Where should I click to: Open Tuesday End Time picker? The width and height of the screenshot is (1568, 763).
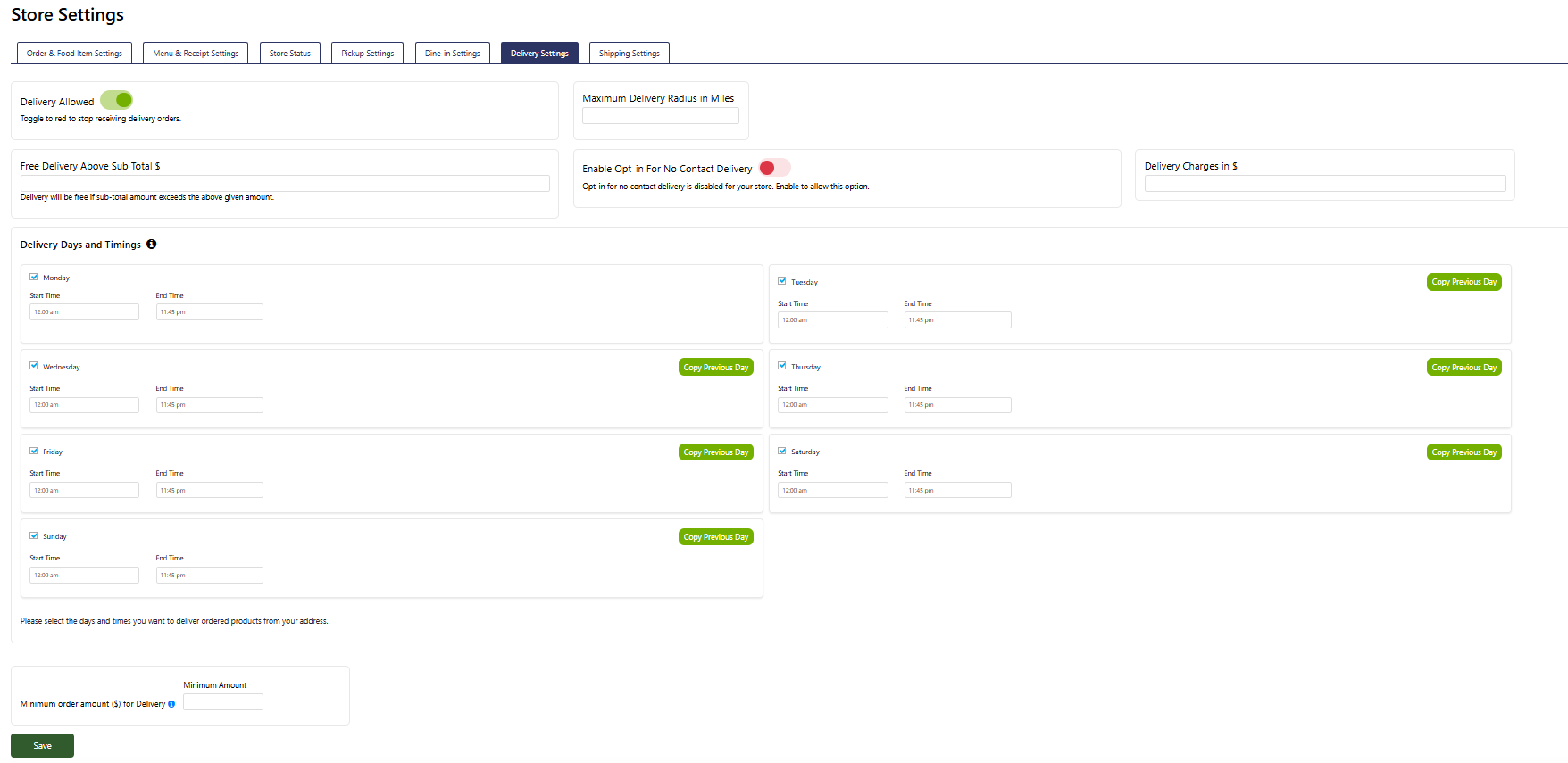pyautogui.click(x=956, y=320)
